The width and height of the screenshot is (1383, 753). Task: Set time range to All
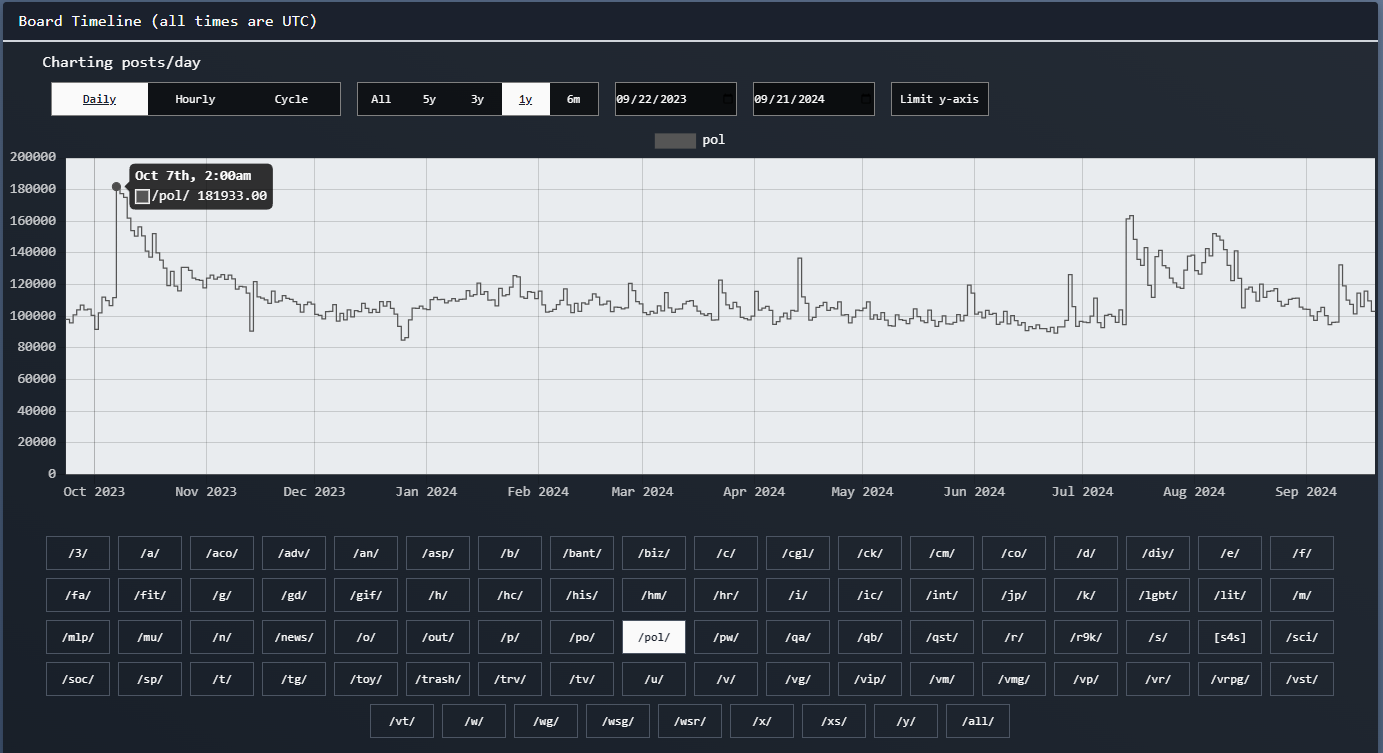pyautogui.click(x=381, y=99)
